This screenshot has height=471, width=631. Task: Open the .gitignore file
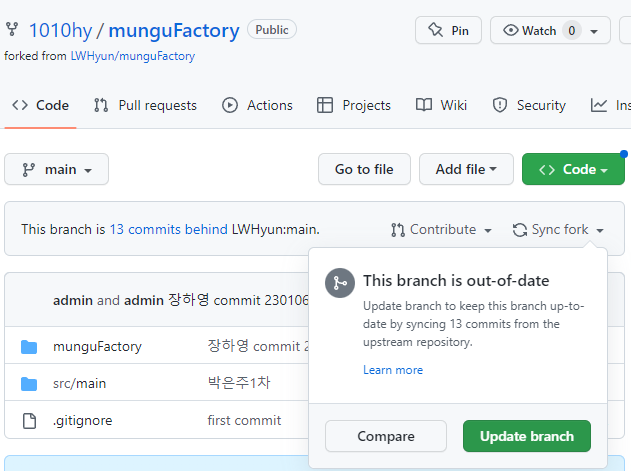[82, 420]
